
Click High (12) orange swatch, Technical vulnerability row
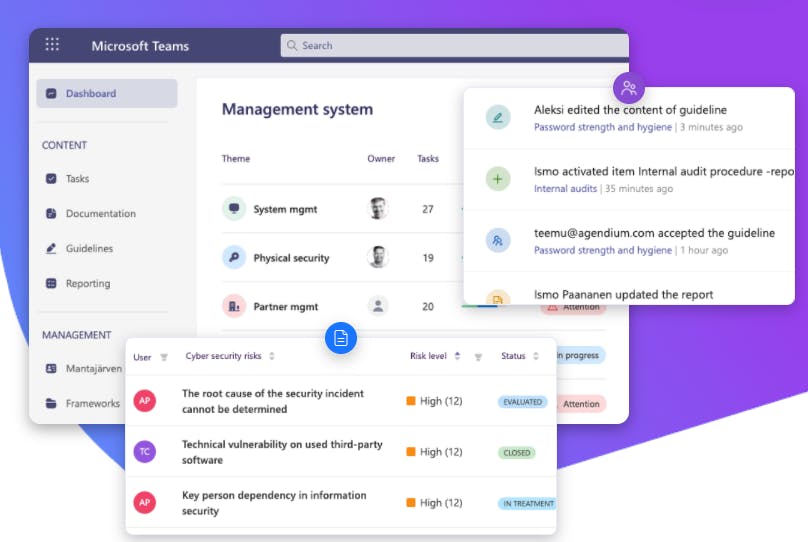point(411,452)
